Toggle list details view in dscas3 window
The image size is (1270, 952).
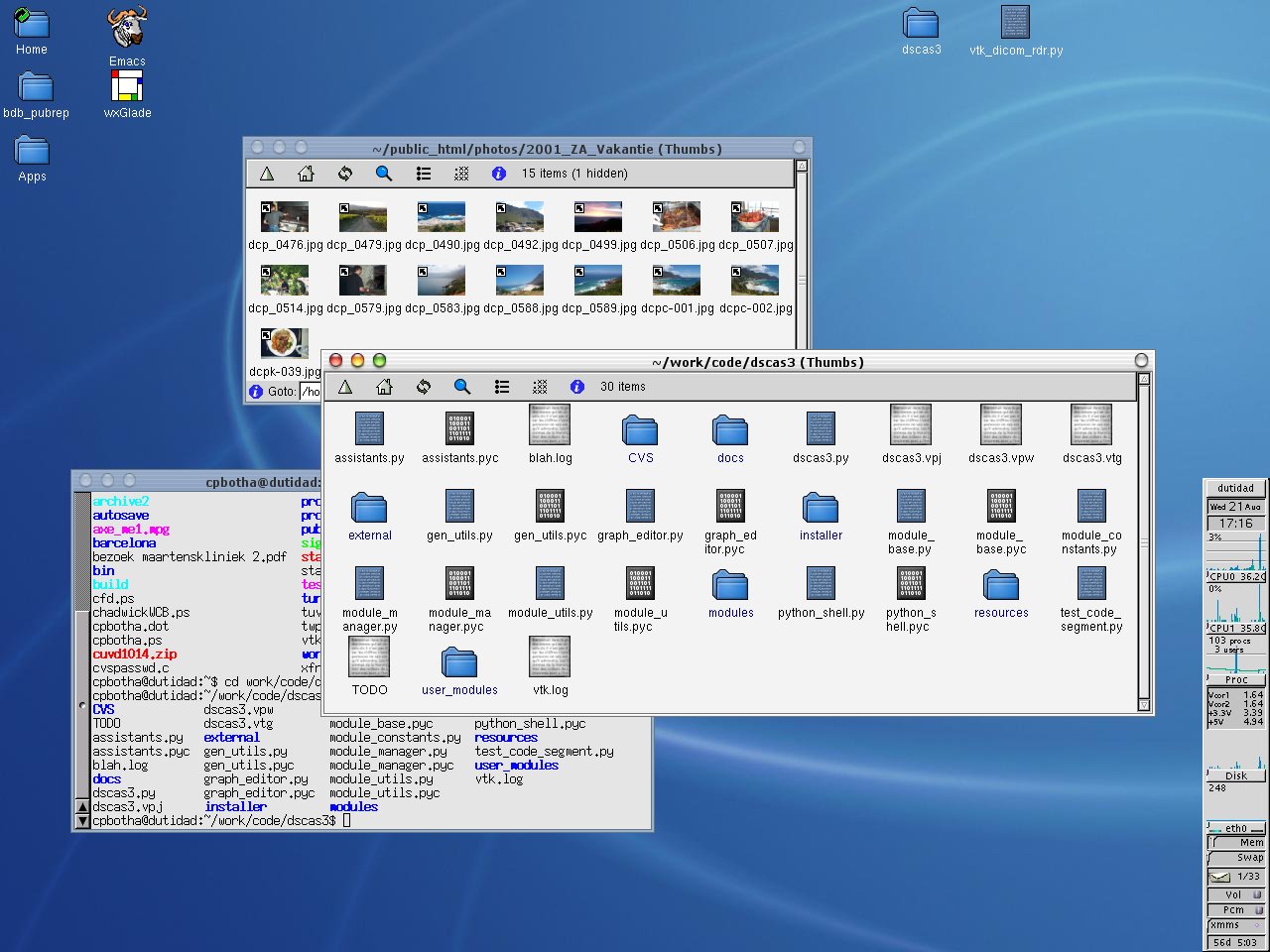(x=502, y=387)
